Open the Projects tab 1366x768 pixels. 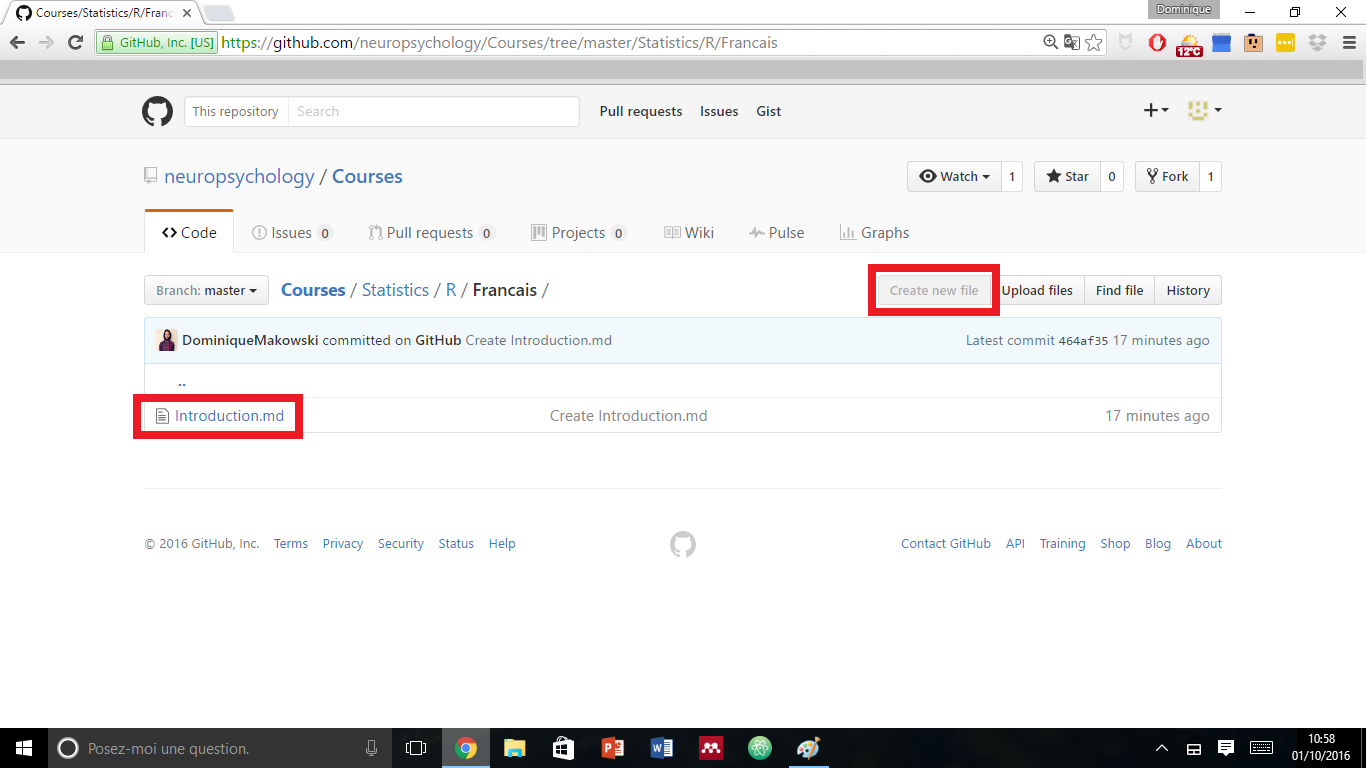579,232
